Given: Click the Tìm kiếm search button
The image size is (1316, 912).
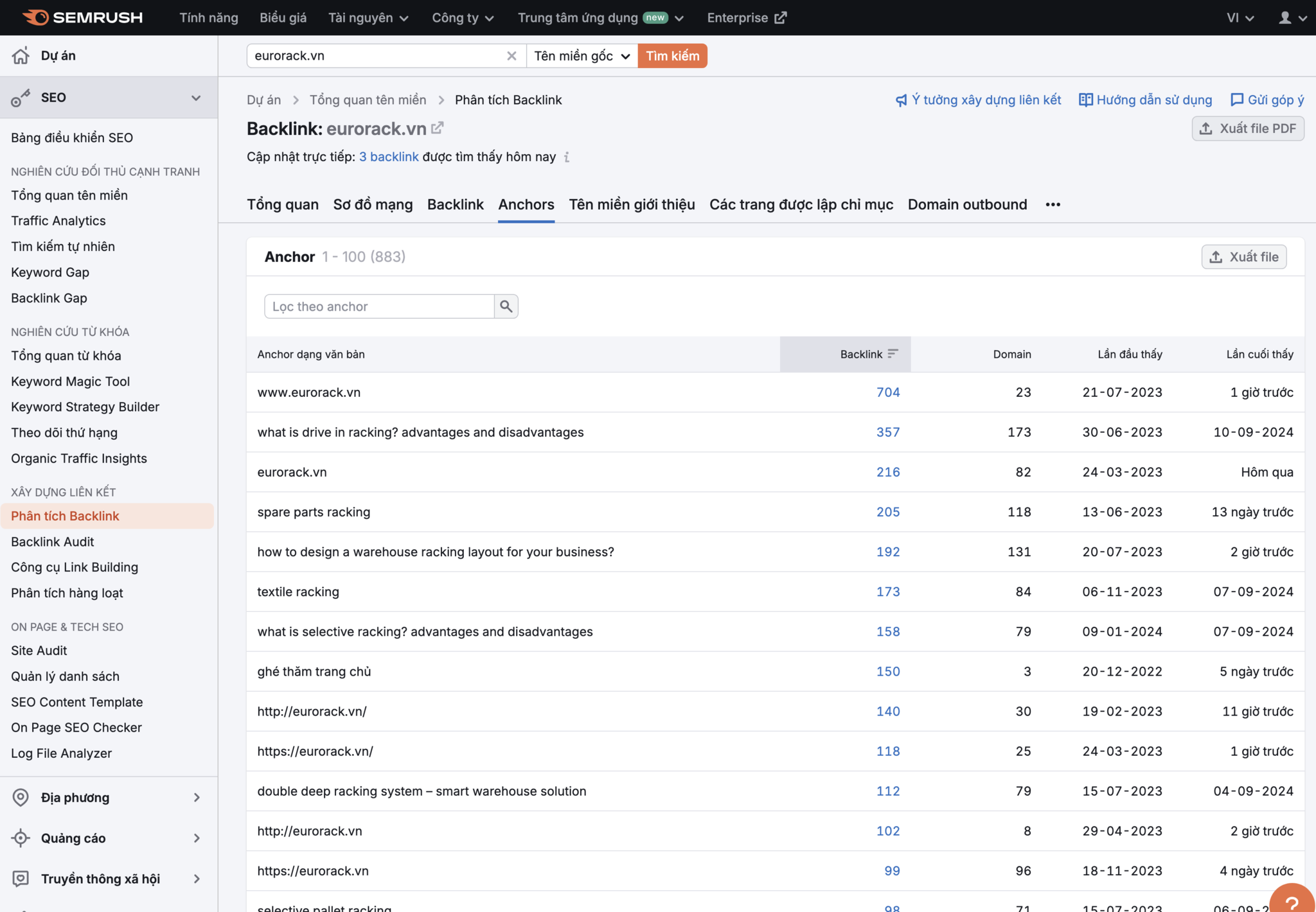Looking at the screenshot, I should click(673, 56).
